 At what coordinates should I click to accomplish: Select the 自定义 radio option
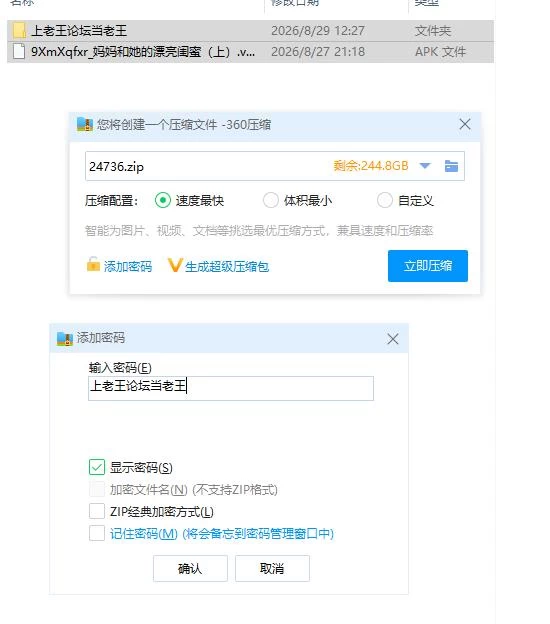(x=384, y=200)
